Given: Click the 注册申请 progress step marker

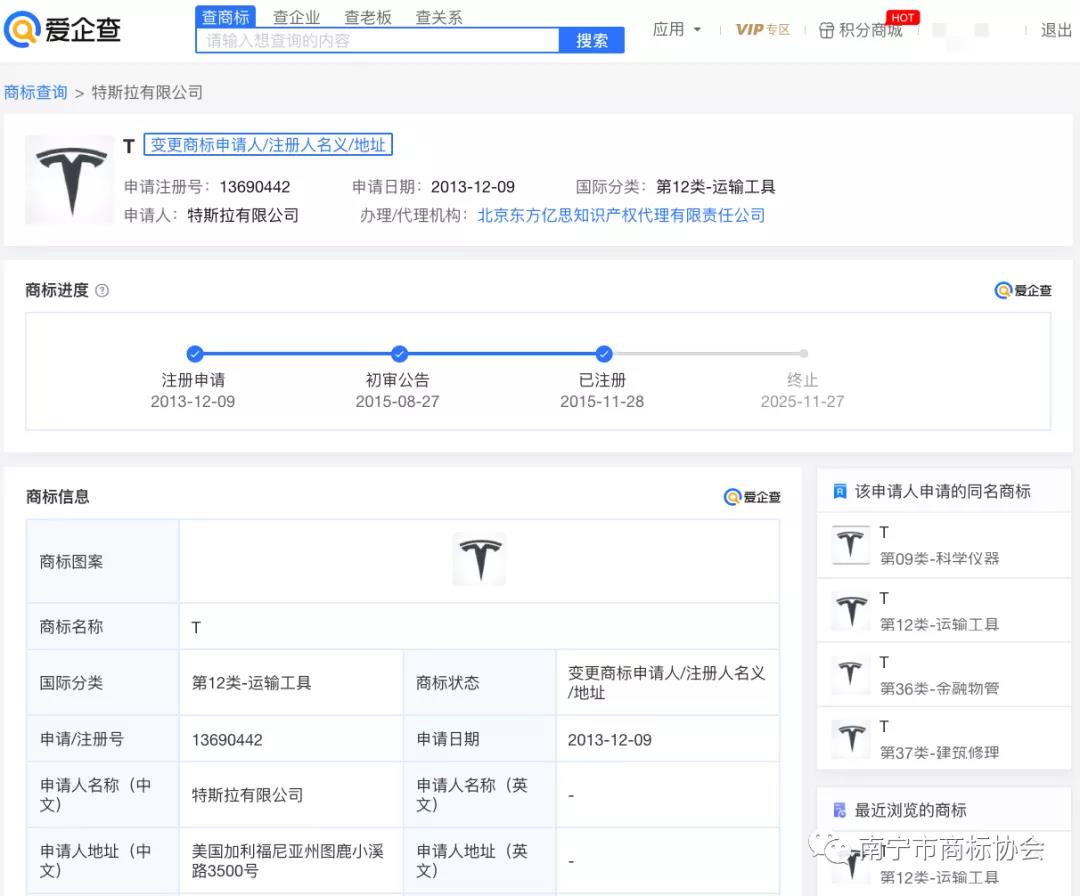Looking at the screenshot, I should 195,354.
